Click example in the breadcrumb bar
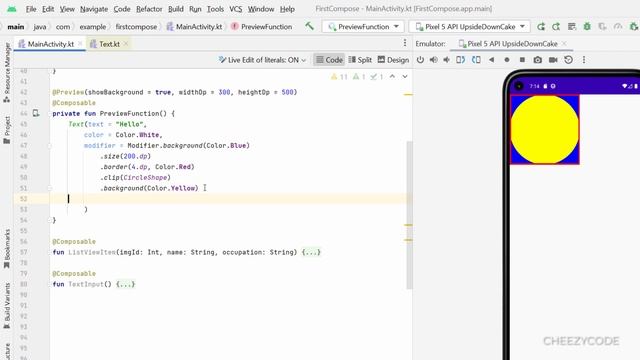This screenshot has height=360, width=640. pyautogui.click(x=93, y=27)
